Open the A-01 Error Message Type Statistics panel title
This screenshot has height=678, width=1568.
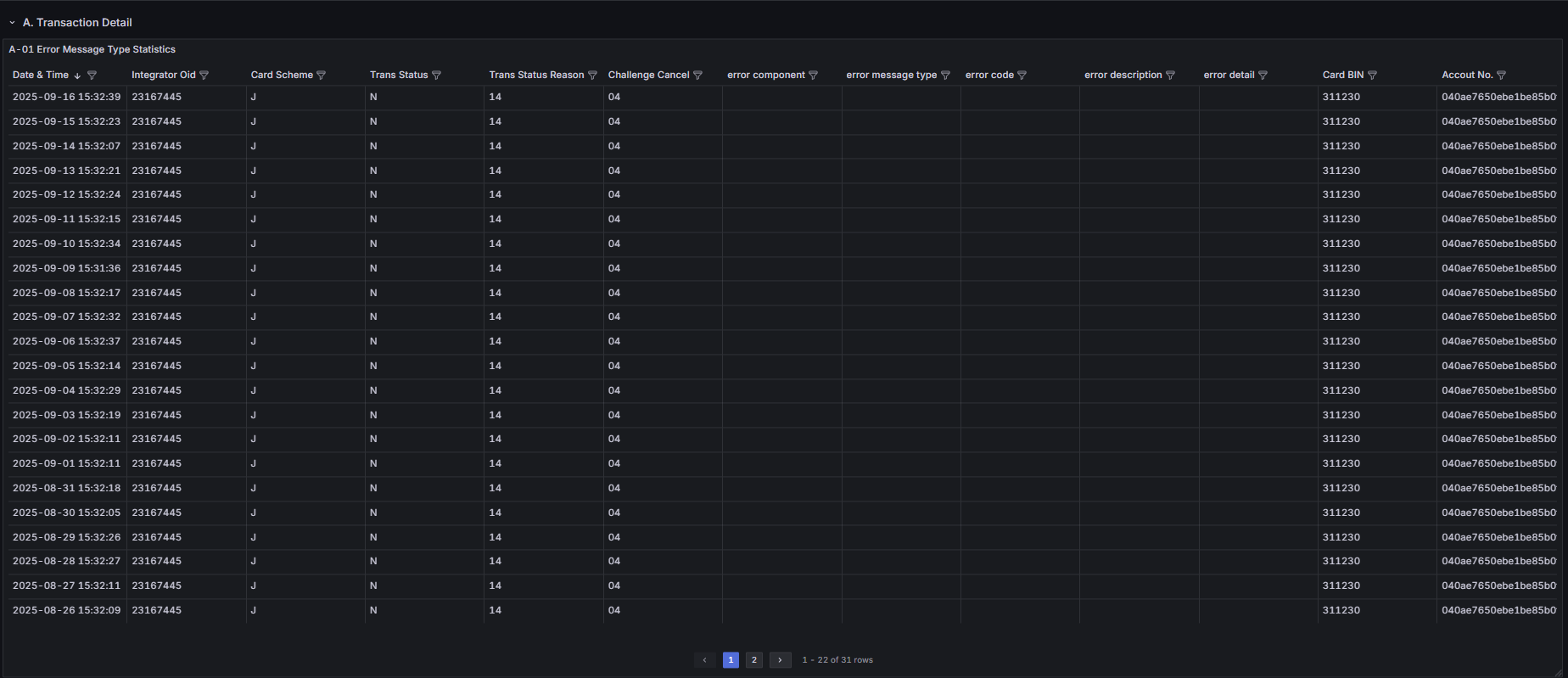92,50
